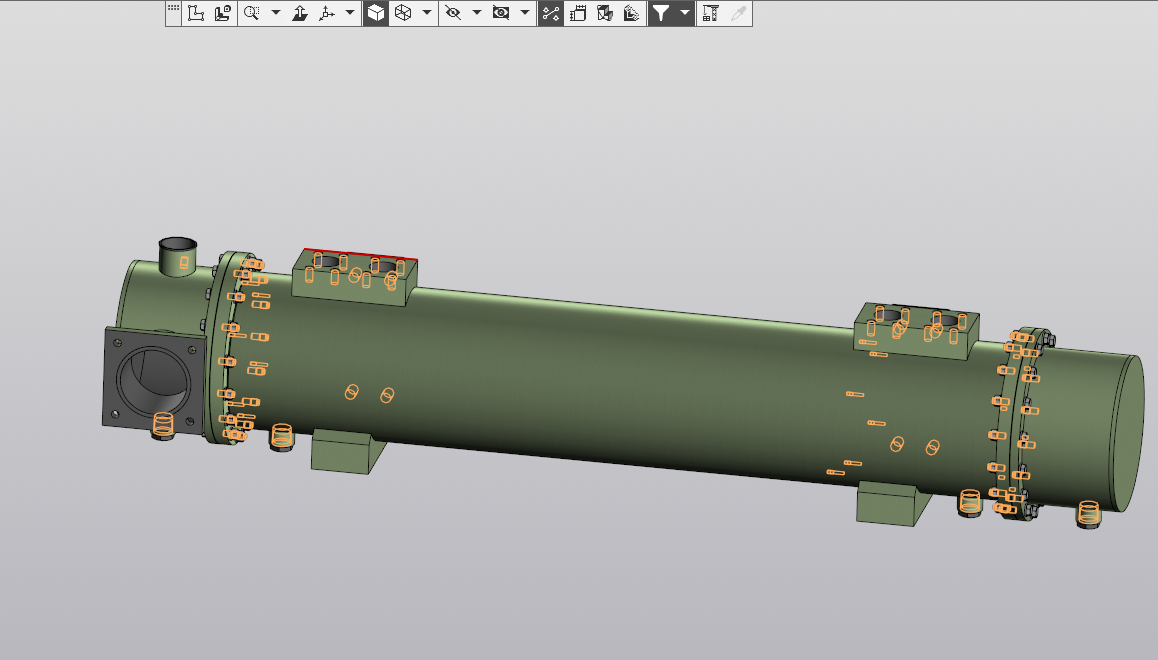Click the crossed-out eye hide icon
Viewport: 1158px width, 660px height.
click(453, 13)
